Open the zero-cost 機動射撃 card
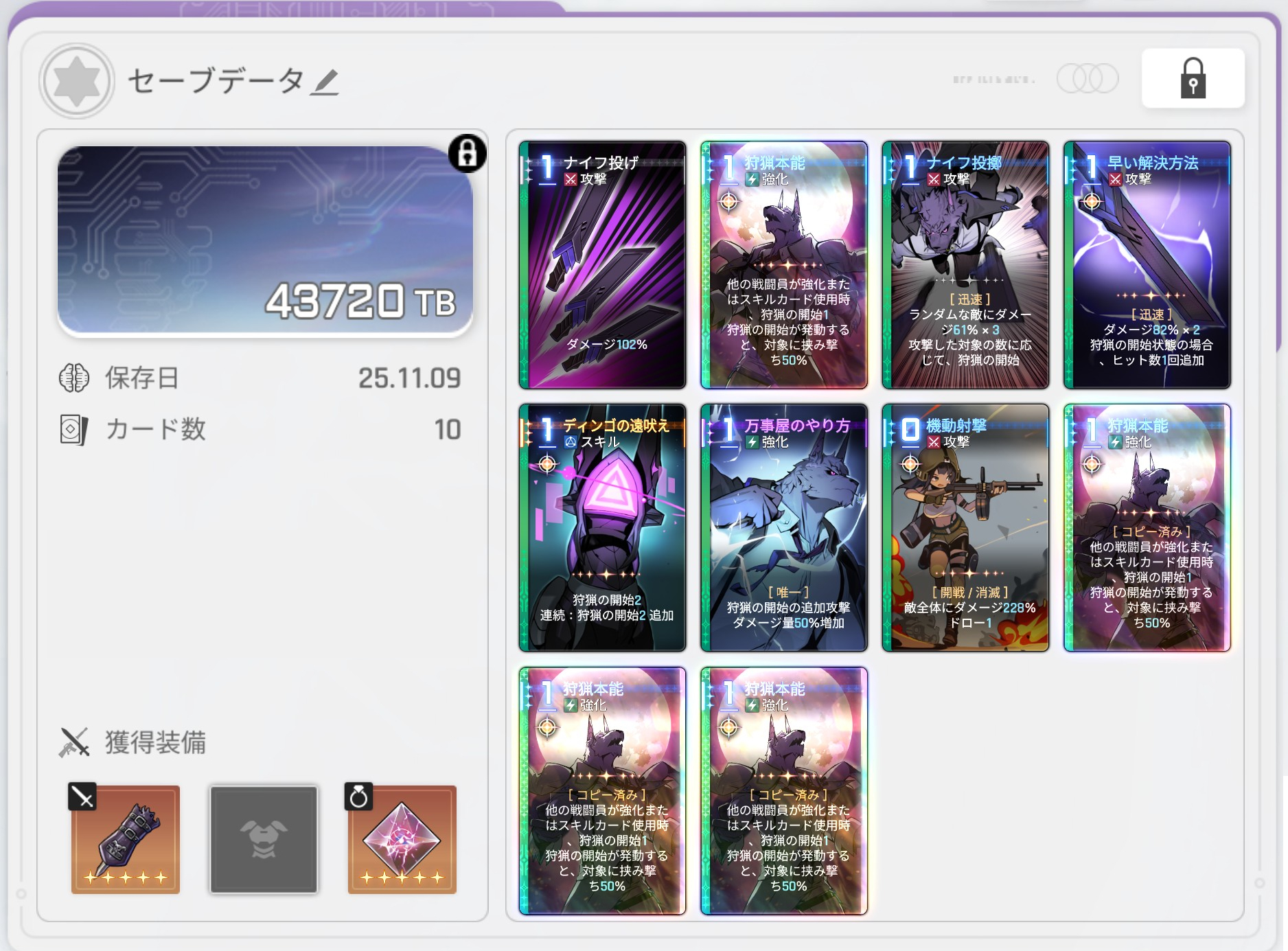This screenshot has width=1288, height=951. tap(965, 527)
